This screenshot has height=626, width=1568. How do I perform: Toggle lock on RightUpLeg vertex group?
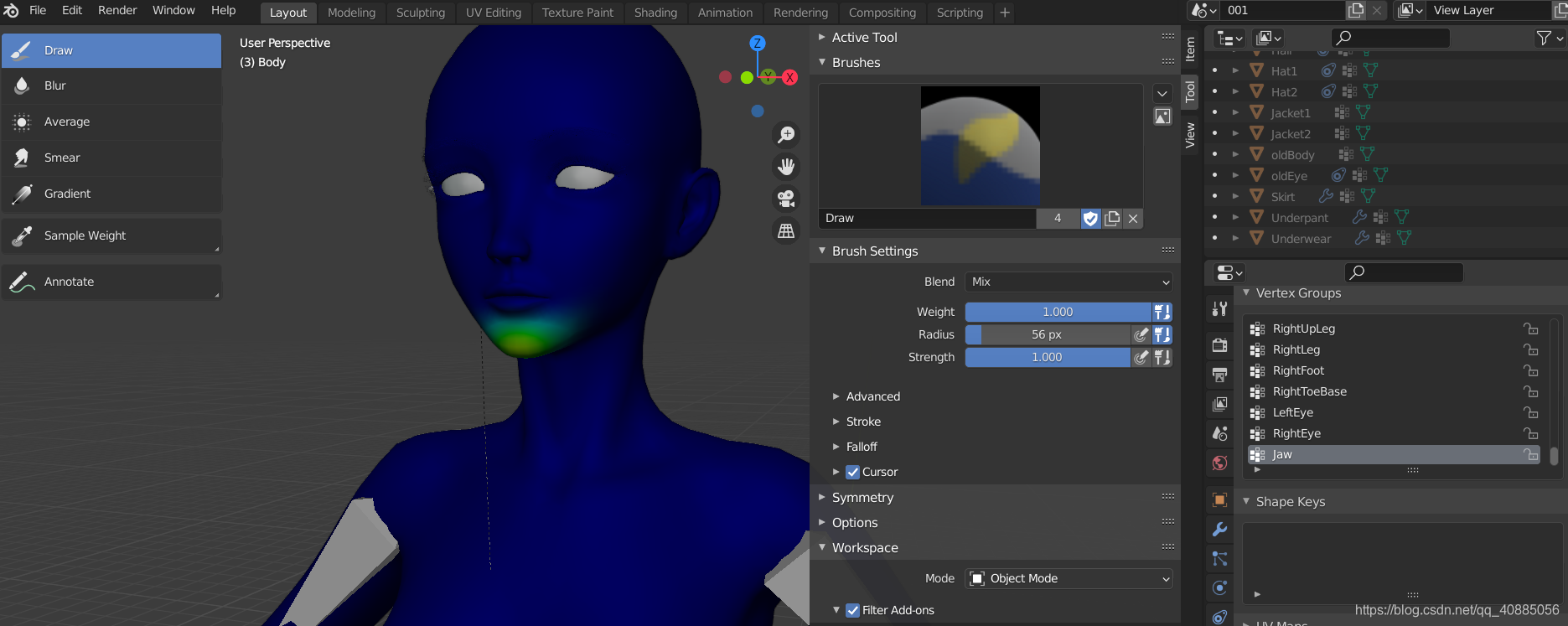pos(1530,329)
